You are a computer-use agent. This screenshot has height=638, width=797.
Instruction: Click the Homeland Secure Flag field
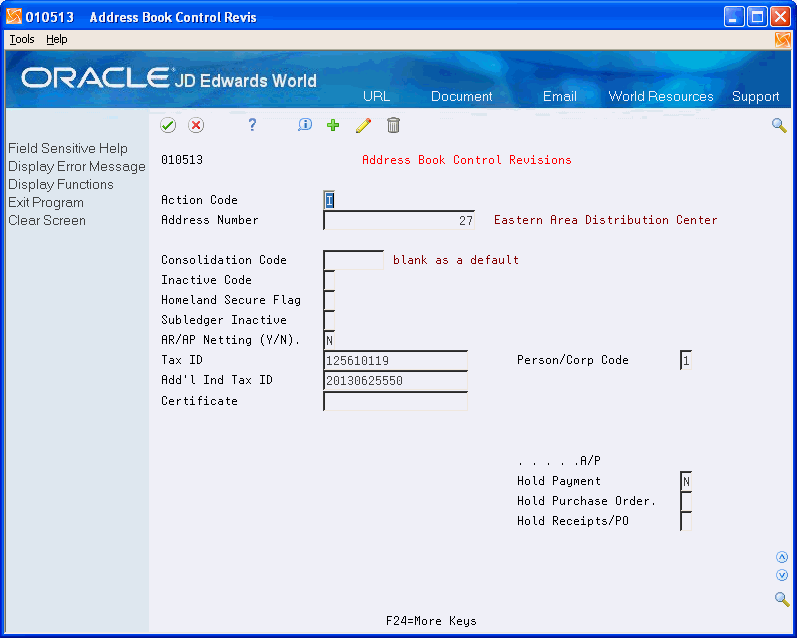[329, 300]
